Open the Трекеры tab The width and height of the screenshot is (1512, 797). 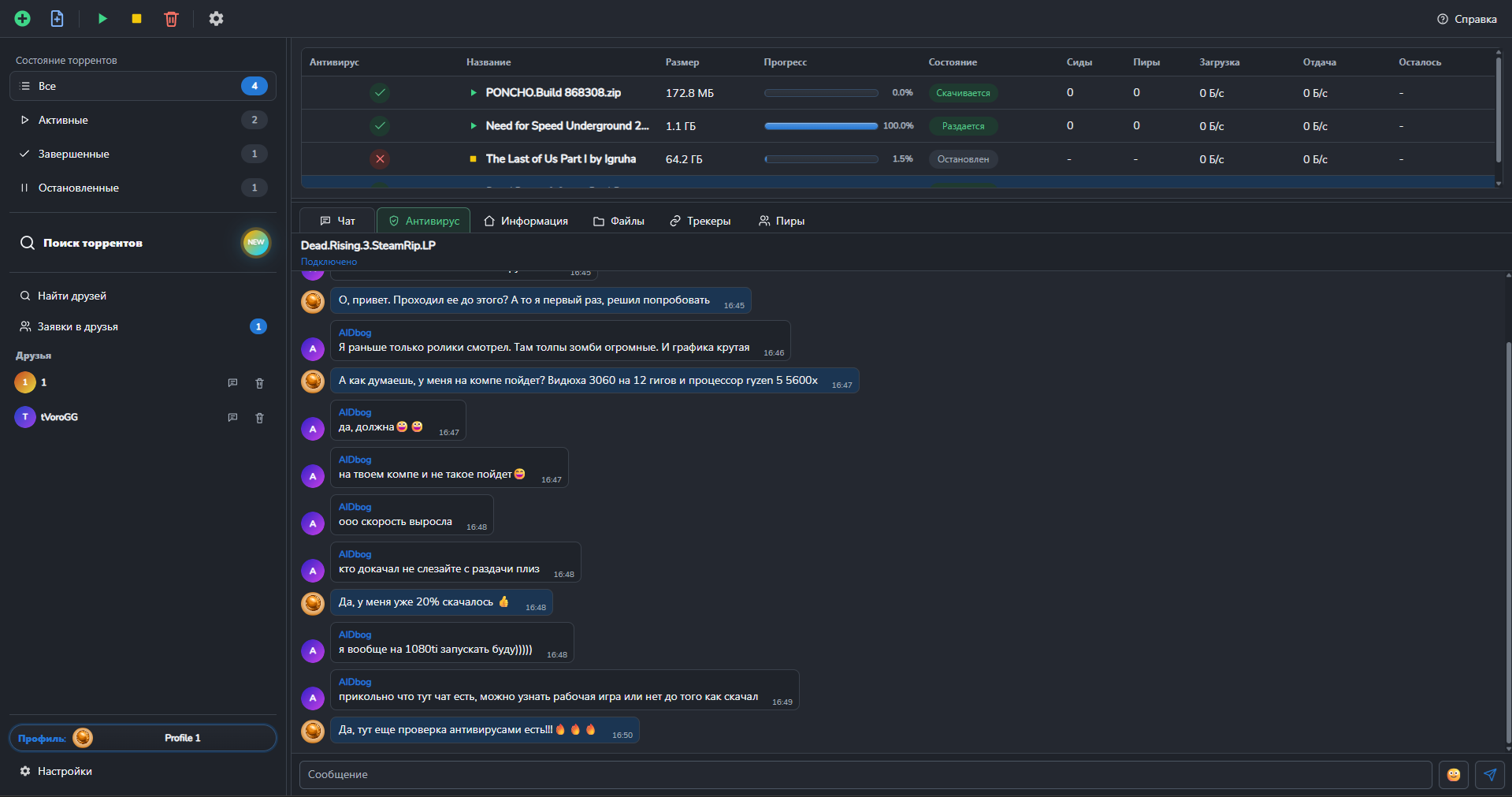[700, 221]
